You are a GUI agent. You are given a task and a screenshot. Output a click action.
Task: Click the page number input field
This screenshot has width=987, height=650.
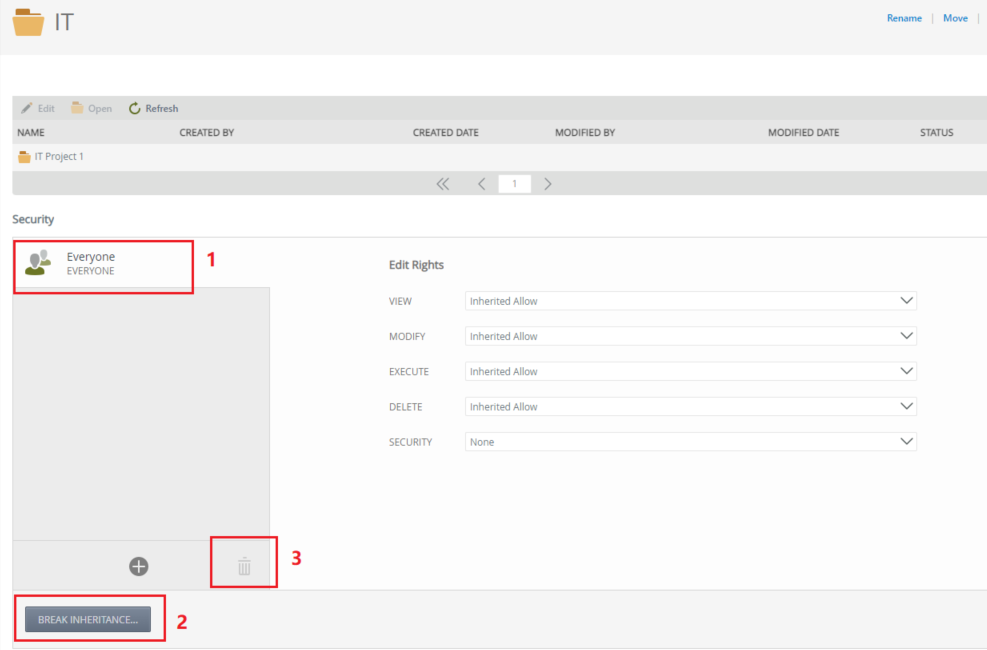tap(514, 184)
